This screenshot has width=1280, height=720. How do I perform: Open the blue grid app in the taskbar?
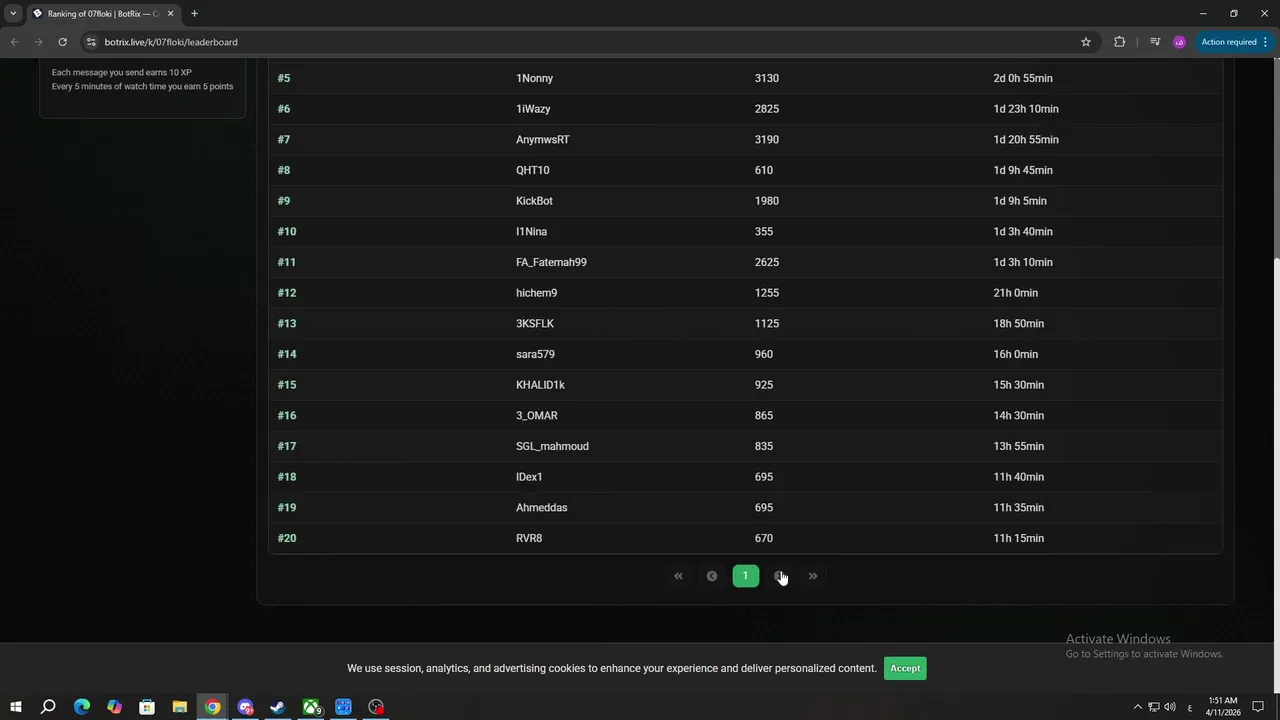[343, 707]
